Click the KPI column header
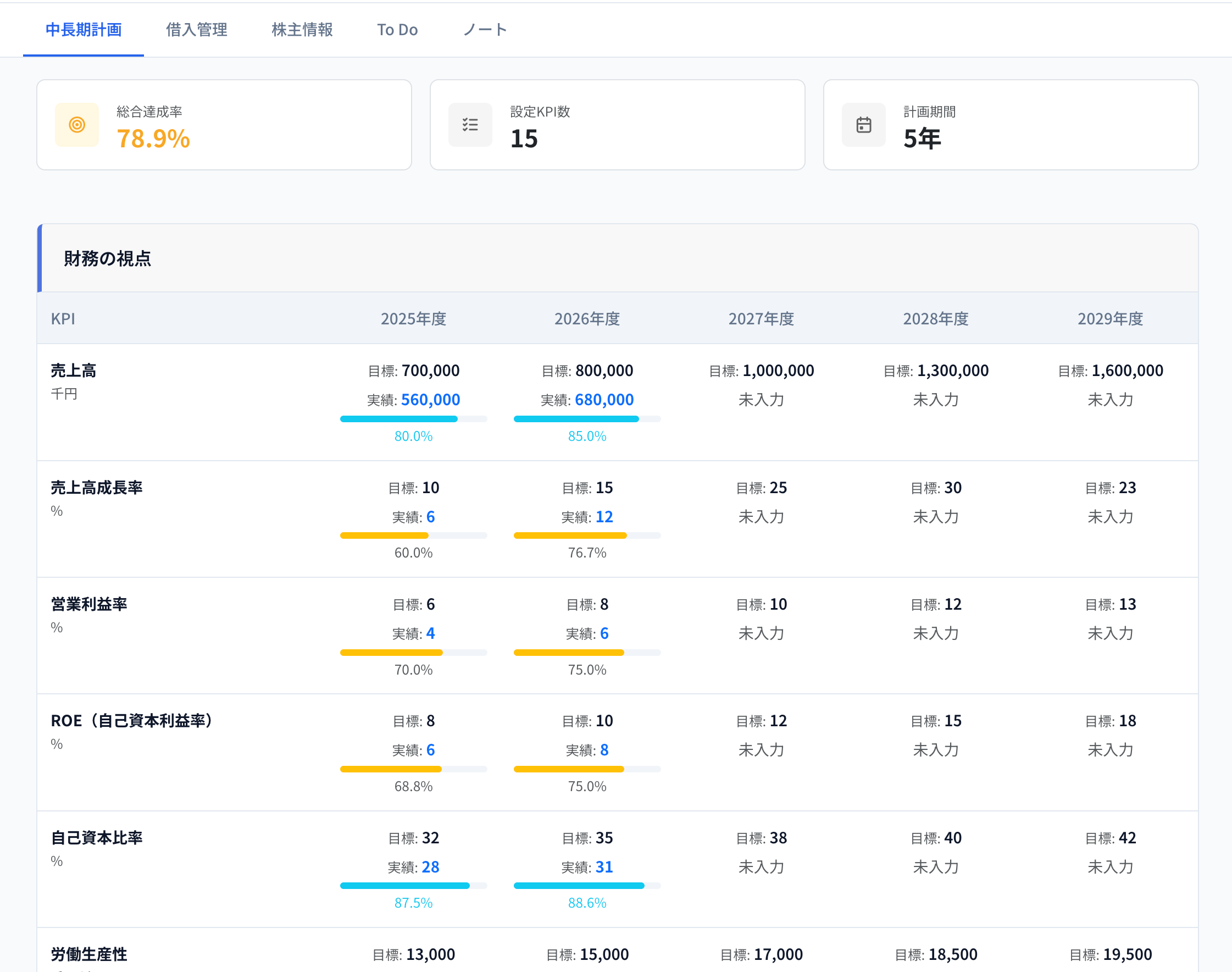 pos(64,318)
